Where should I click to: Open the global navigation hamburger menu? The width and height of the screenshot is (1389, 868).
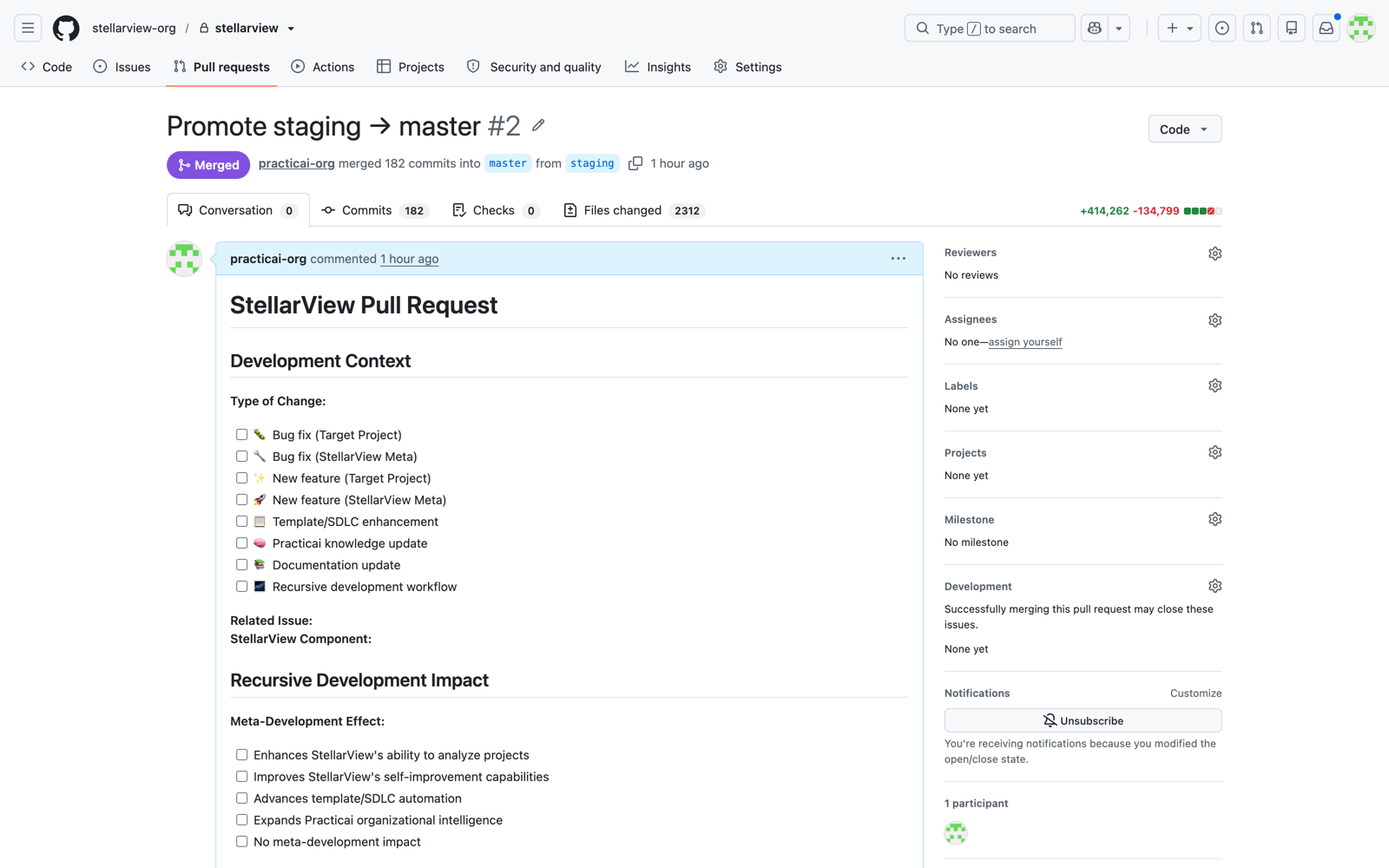coord(28,28)
